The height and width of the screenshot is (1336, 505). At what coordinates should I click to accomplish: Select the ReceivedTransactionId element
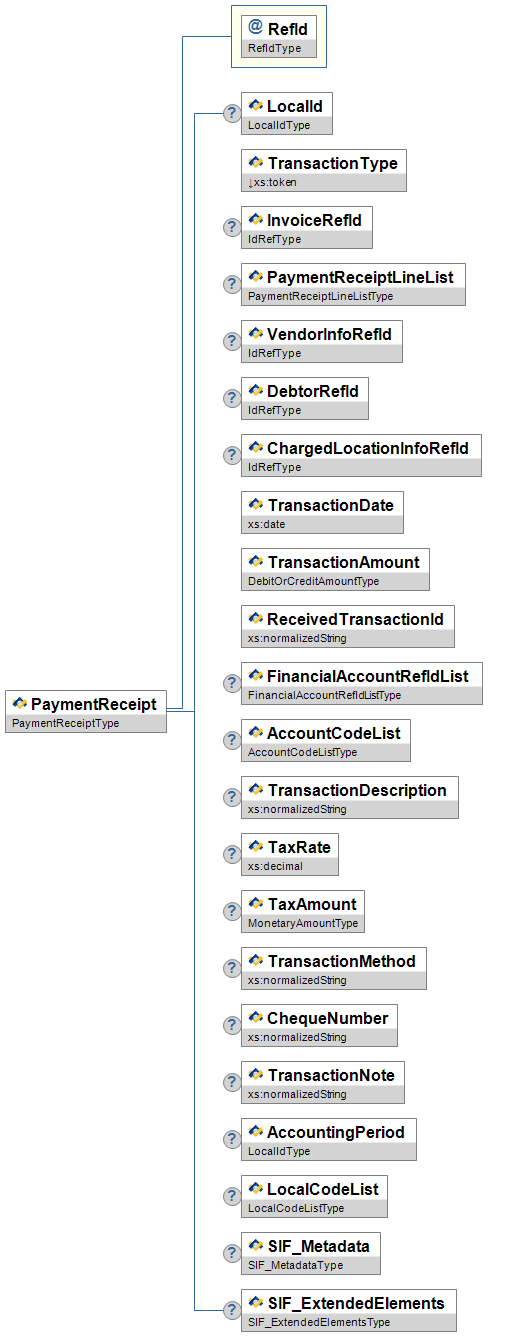pyautogui.click(x=348, y=626)
